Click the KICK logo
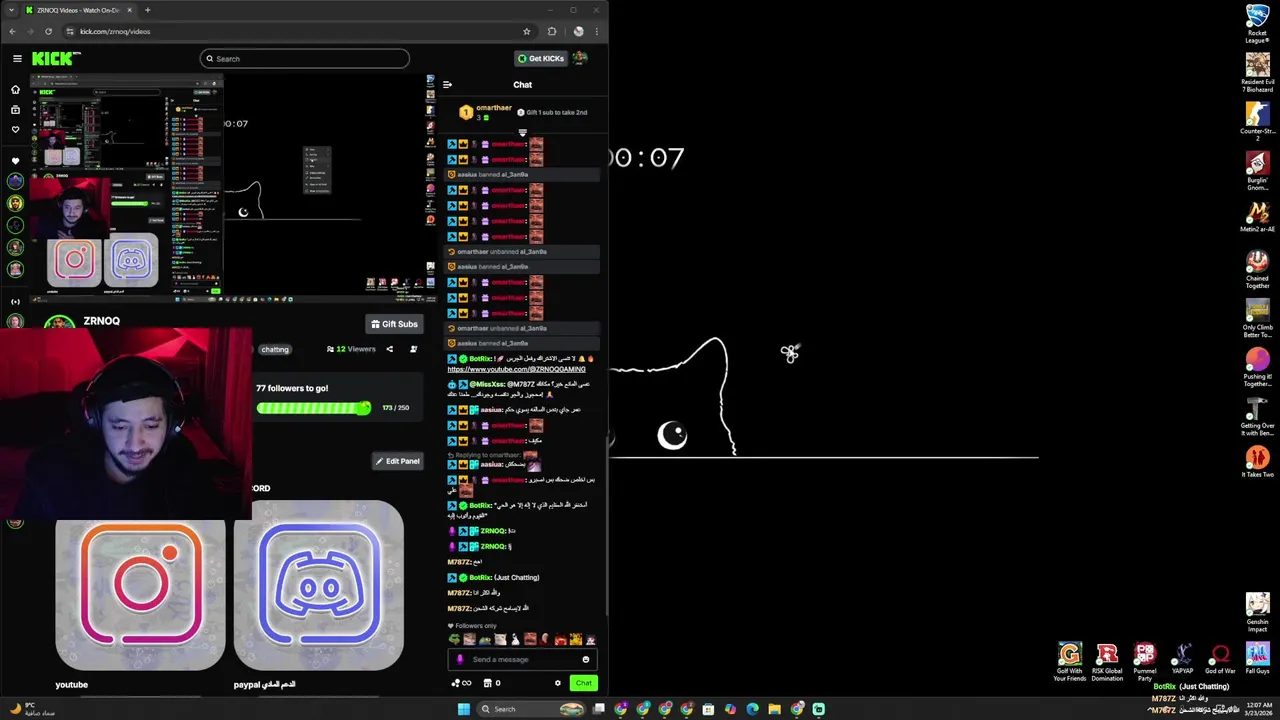The image size is (1280, 720). (52, 58)
